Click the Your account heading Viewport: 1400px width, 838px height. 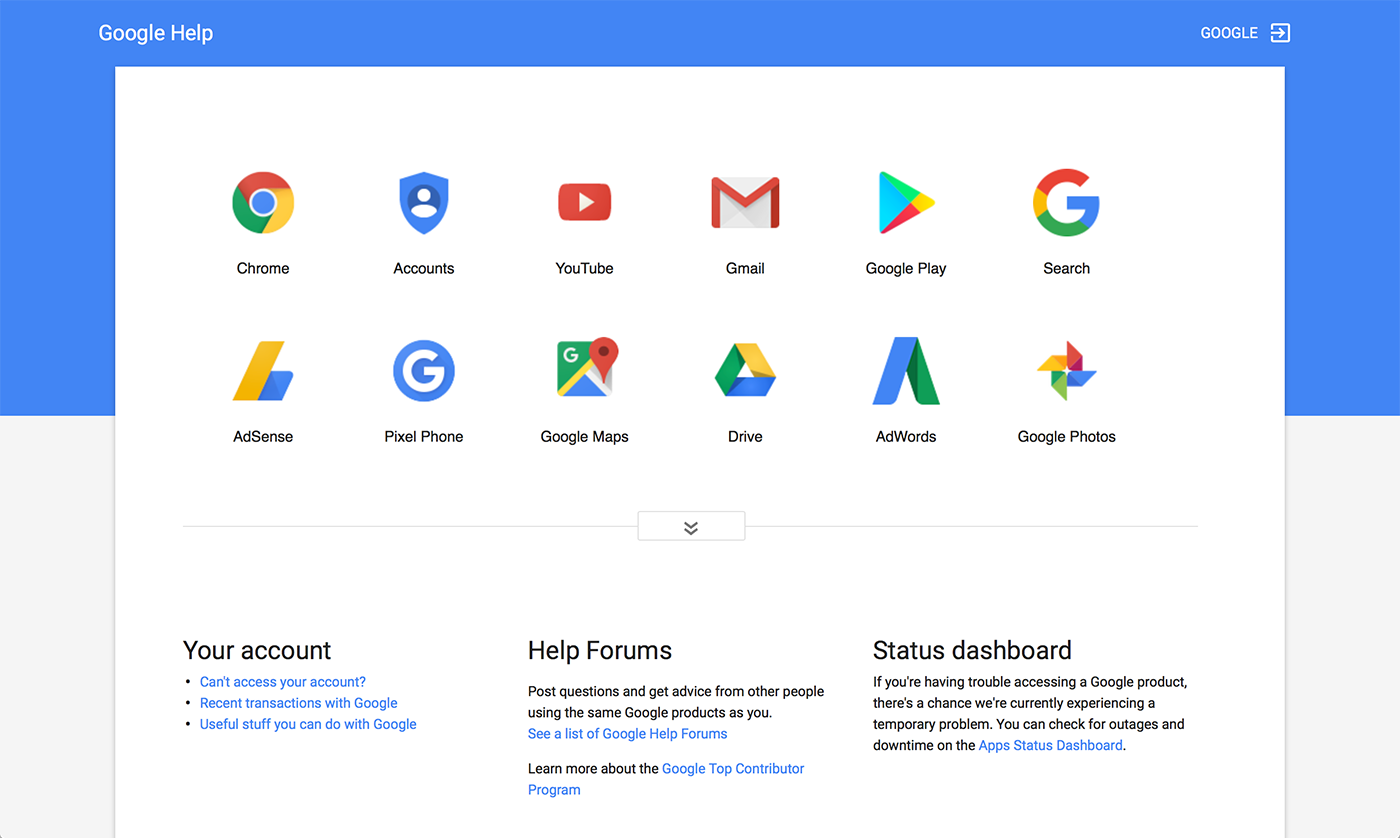(x=257, y=650)
